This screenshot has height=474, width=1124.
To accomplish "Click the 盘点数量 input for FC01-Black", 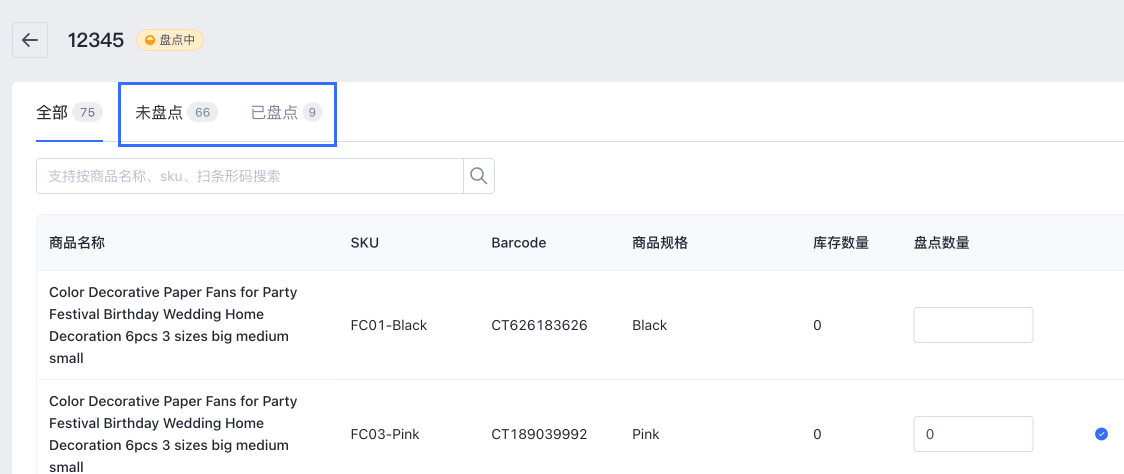I will [x=973, y=325].
